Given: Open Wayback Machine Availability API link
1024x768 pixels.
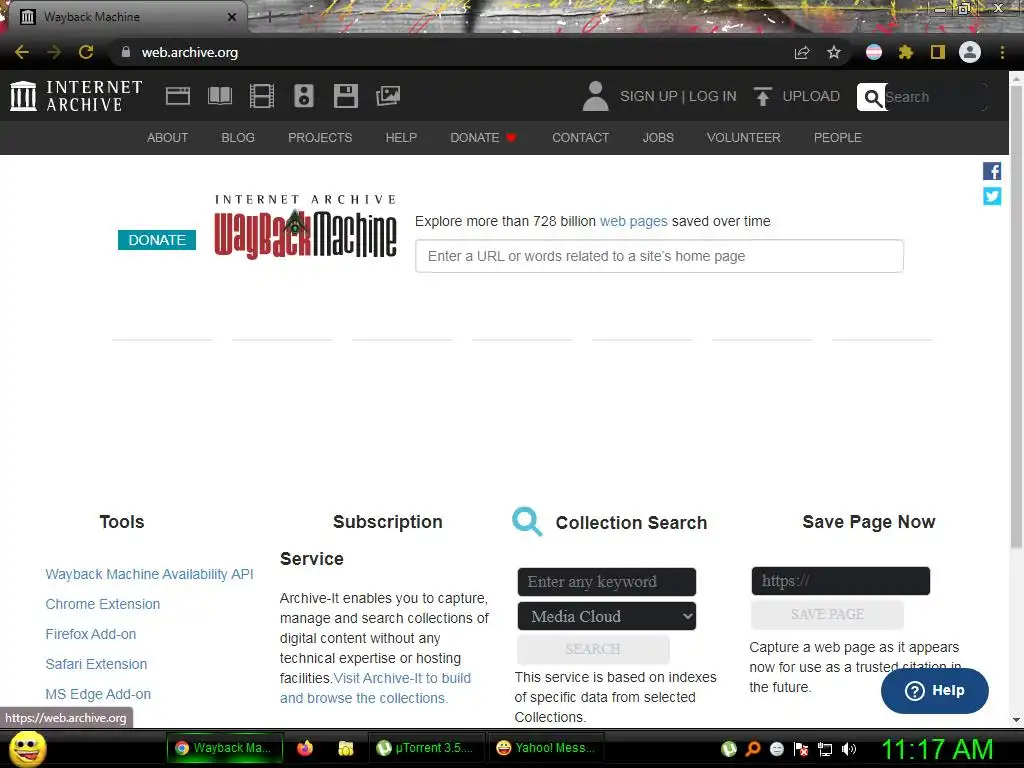Looking at the screenshot, I should pyautogui.click(x=150, y=574).
